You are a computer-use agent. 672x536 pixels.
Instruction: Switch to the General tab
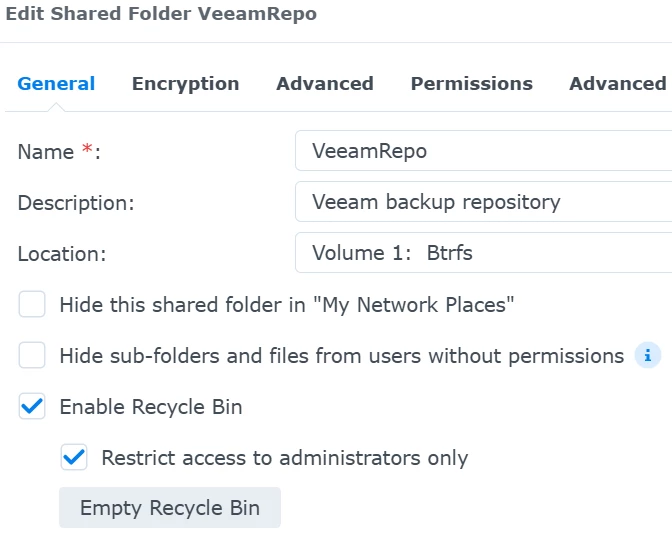(x=56, y=84)
